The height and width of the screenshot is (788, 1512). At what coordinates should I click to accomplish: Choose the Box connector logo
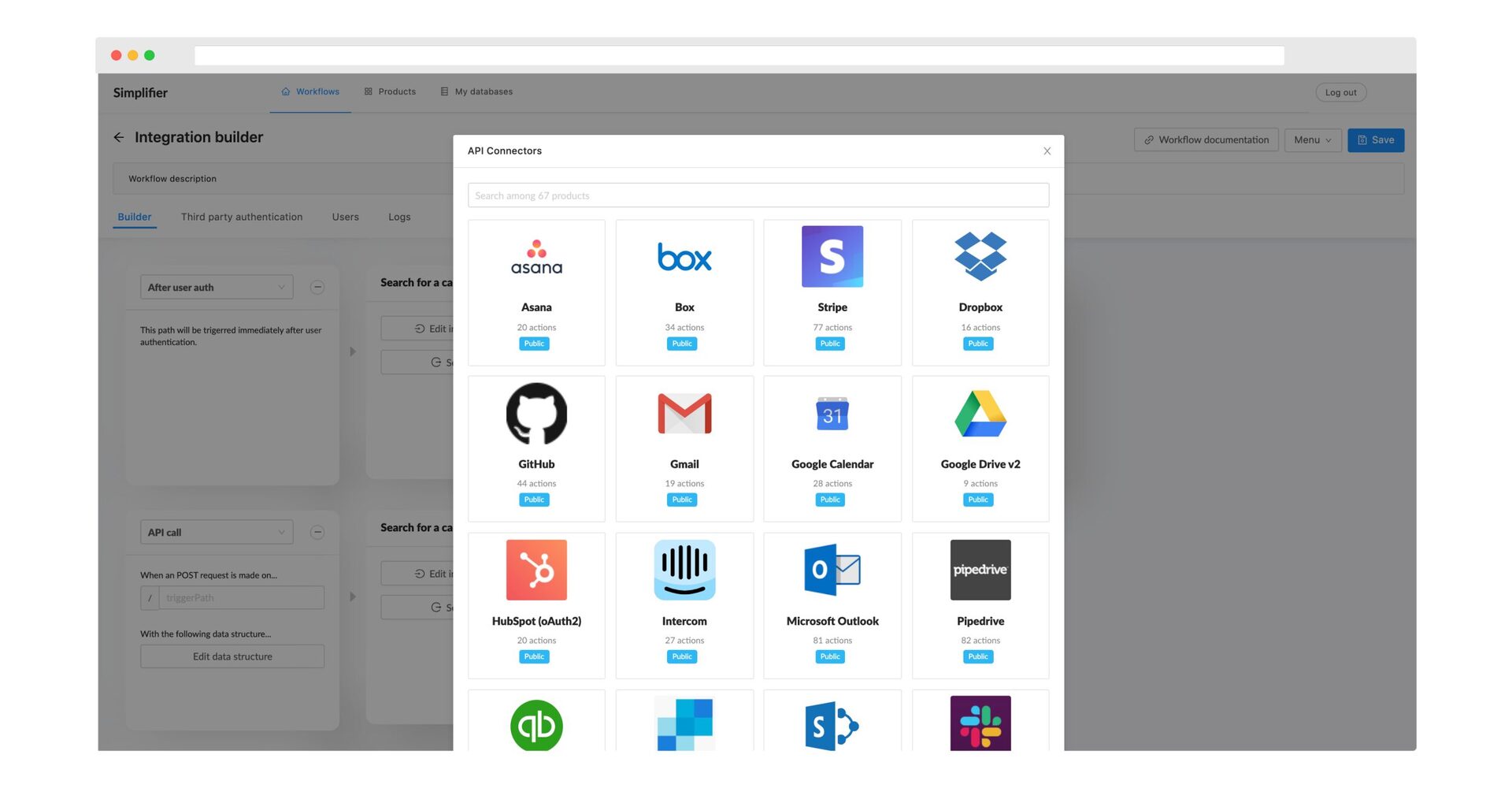pyautogui.click(x=684, y=257)
